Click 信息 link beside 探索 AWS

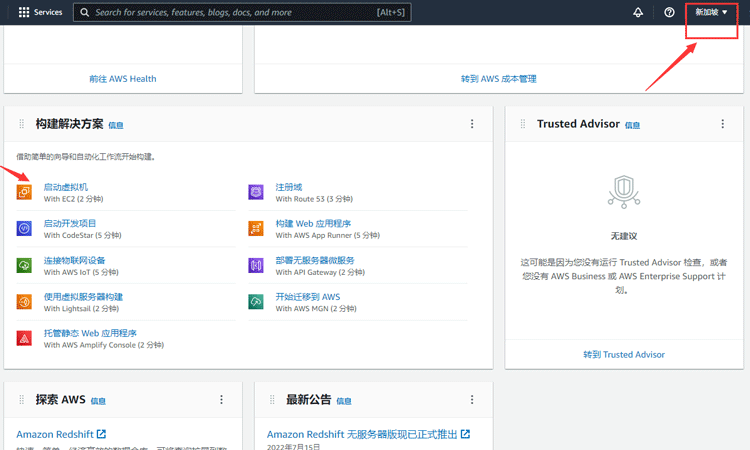tap(98, 401)
